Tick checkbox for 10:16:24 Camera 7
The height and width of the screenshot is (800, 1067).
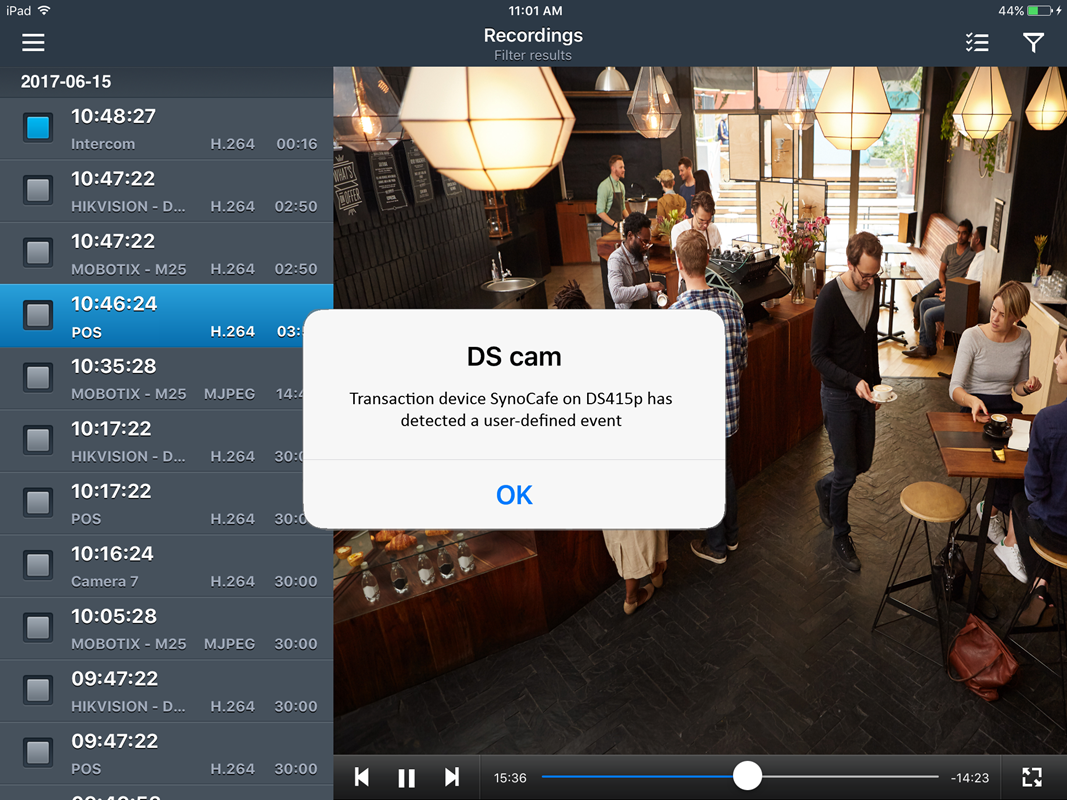coord(38,565)
